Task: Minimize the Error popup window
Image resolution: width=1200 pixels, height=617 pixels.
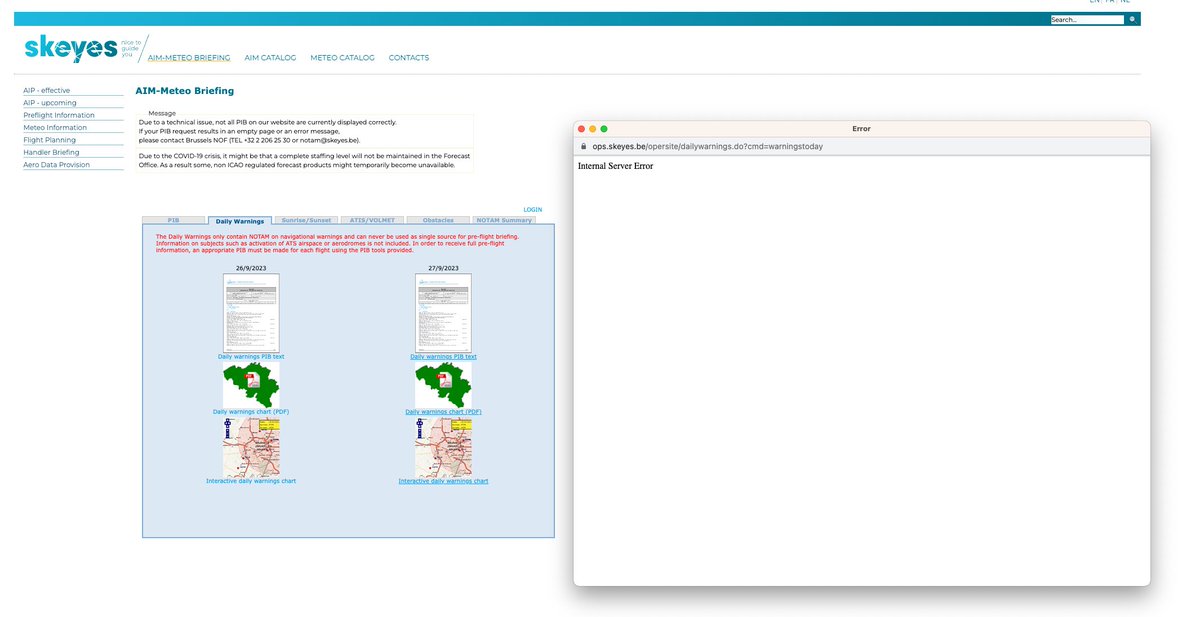Action: click(592, 129)
